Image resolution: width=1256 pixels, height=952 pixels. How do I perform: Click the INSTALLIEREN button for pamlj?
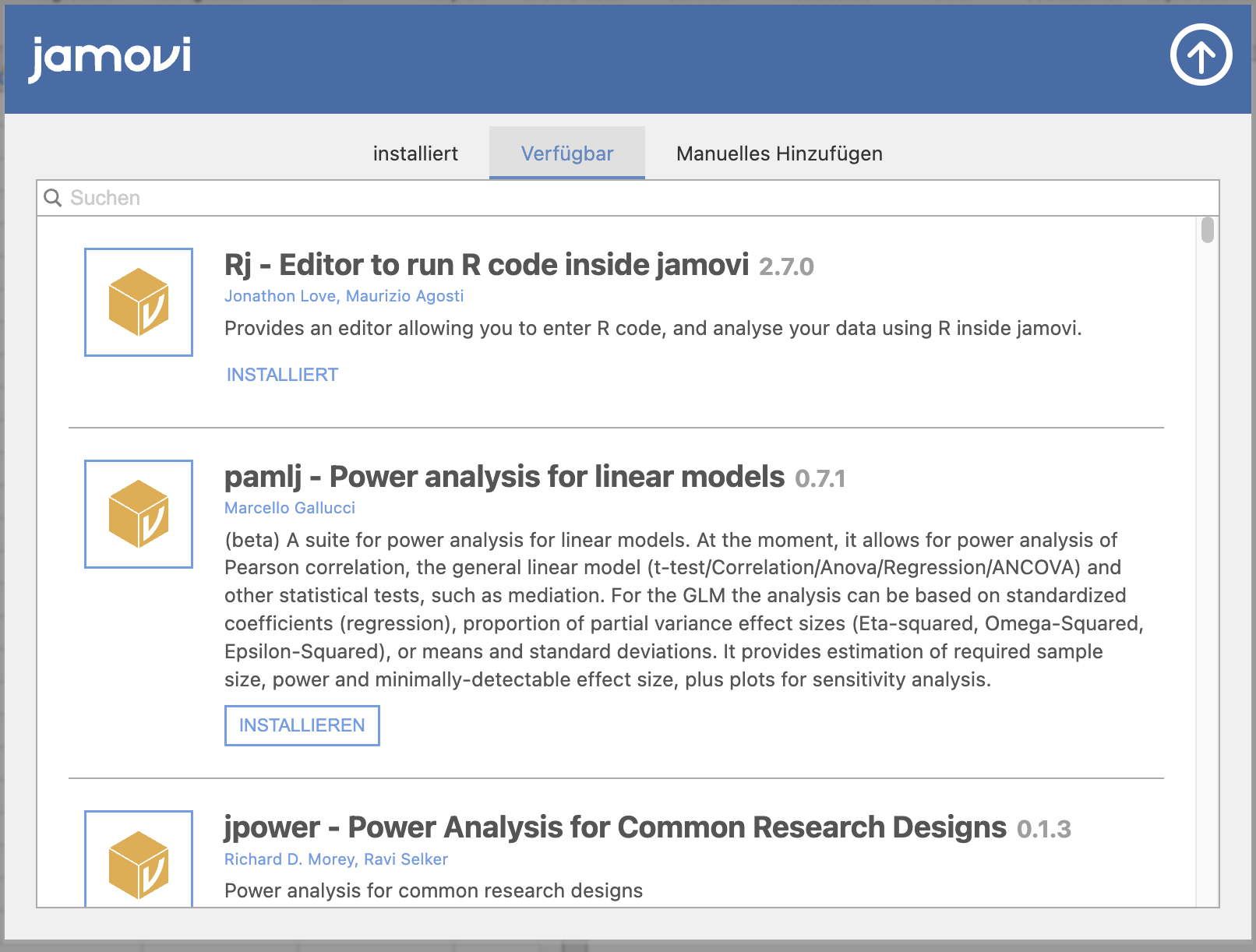click(302, 725)
